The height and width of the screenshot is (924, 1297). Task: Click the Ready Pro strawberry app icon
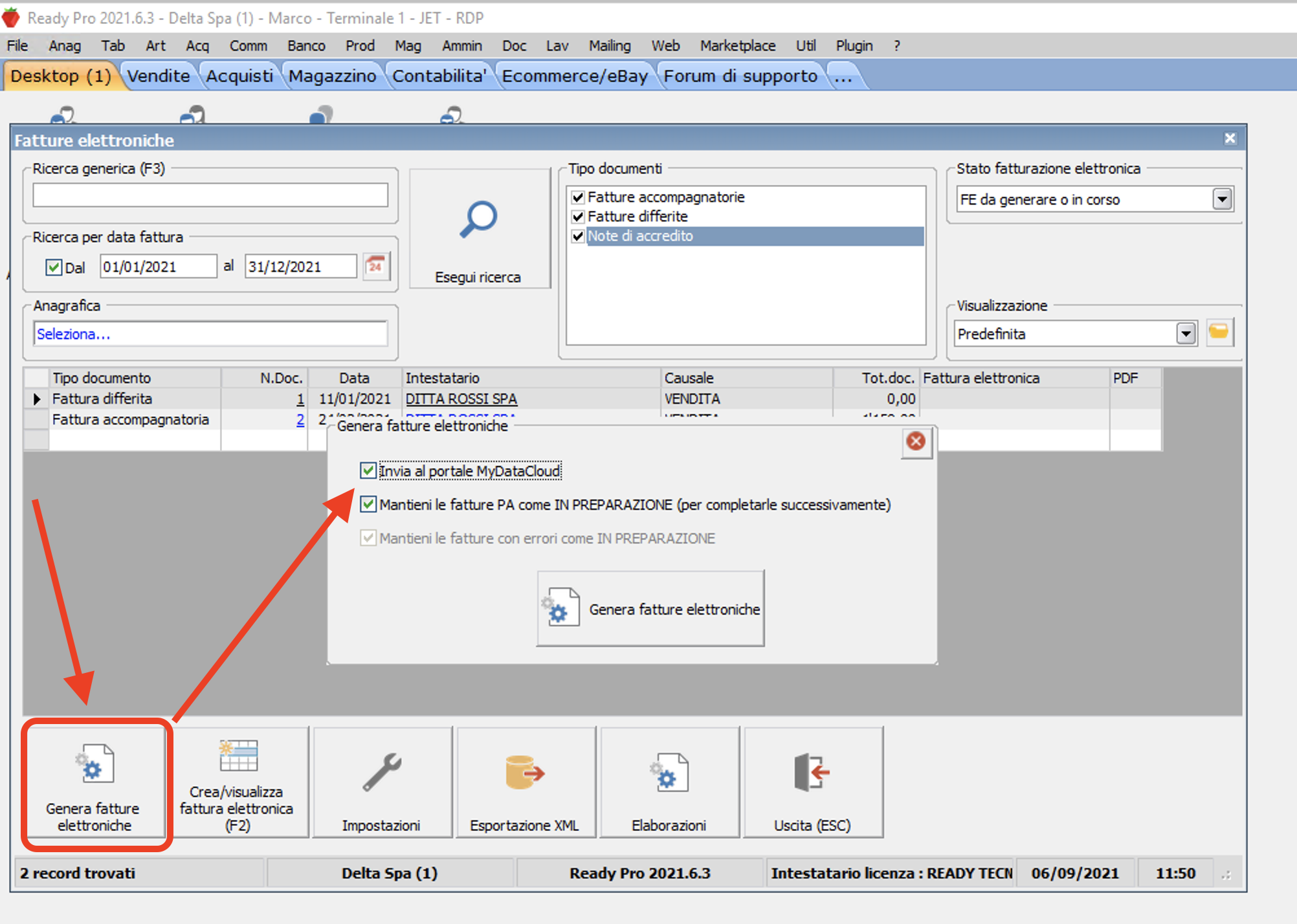(11, 17)
